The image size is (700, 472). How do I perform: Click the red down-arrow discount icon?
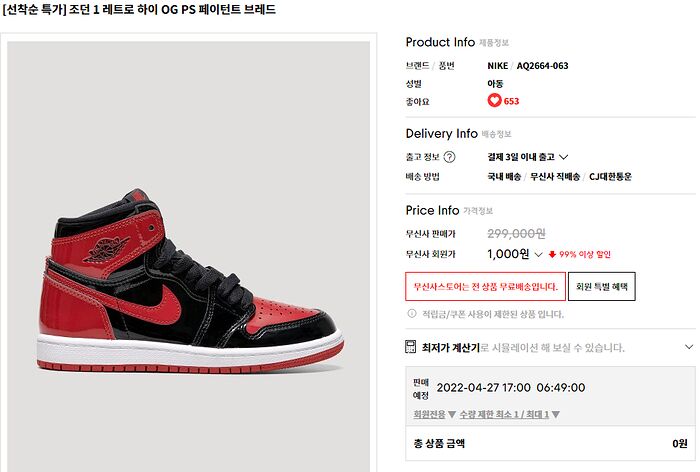point(552,255)
